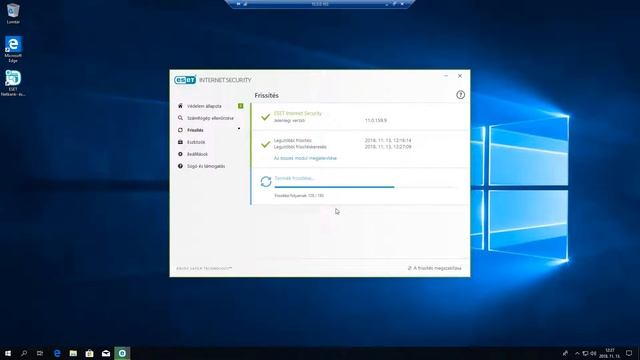Open Az összes modul megjelenítése link
Viewport: 640px width, 360px height.
coord(305,158)
